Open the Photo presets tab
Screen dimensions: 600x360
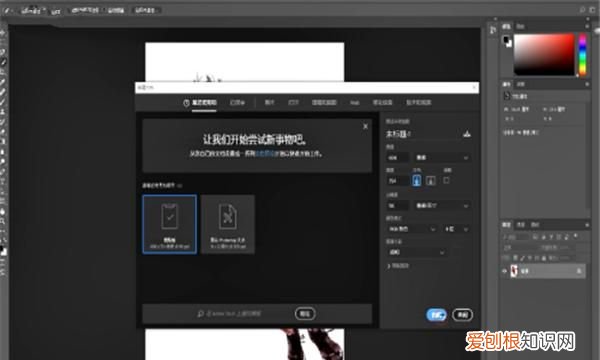point(270,103)
